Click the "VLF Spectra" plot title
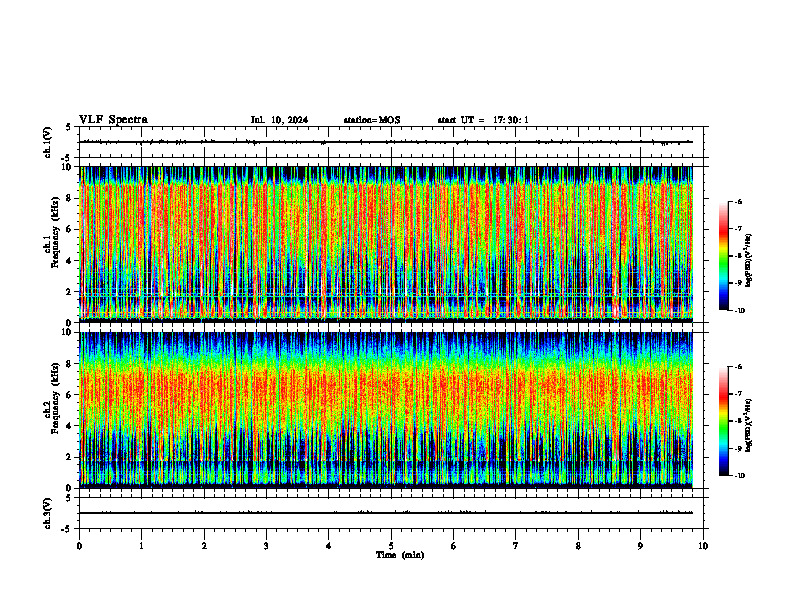 tap(113, 119)
